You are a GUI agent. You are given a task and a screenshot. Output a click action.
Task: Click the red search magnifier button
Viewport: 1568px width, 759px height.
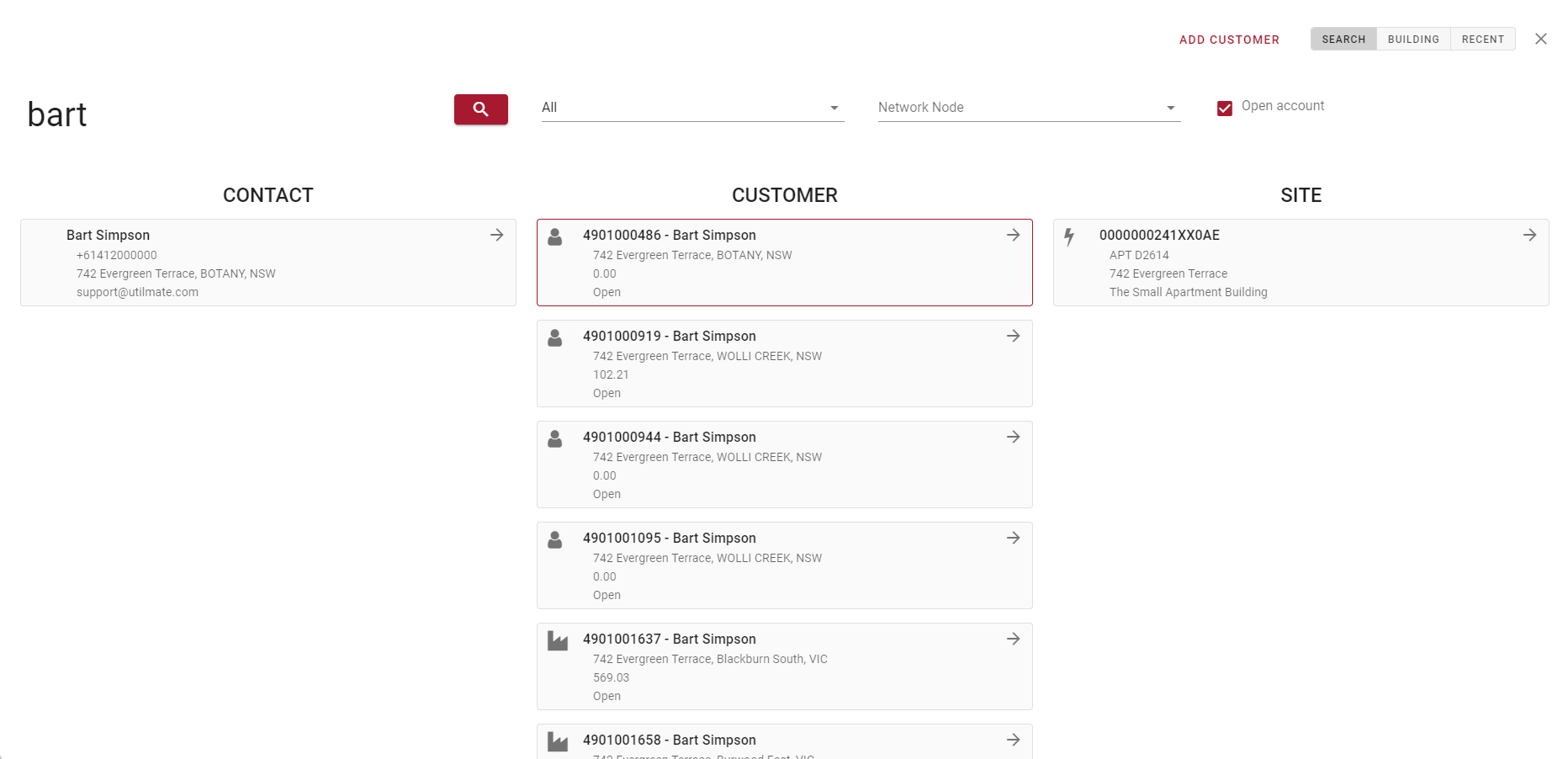[x=480, y=109]
